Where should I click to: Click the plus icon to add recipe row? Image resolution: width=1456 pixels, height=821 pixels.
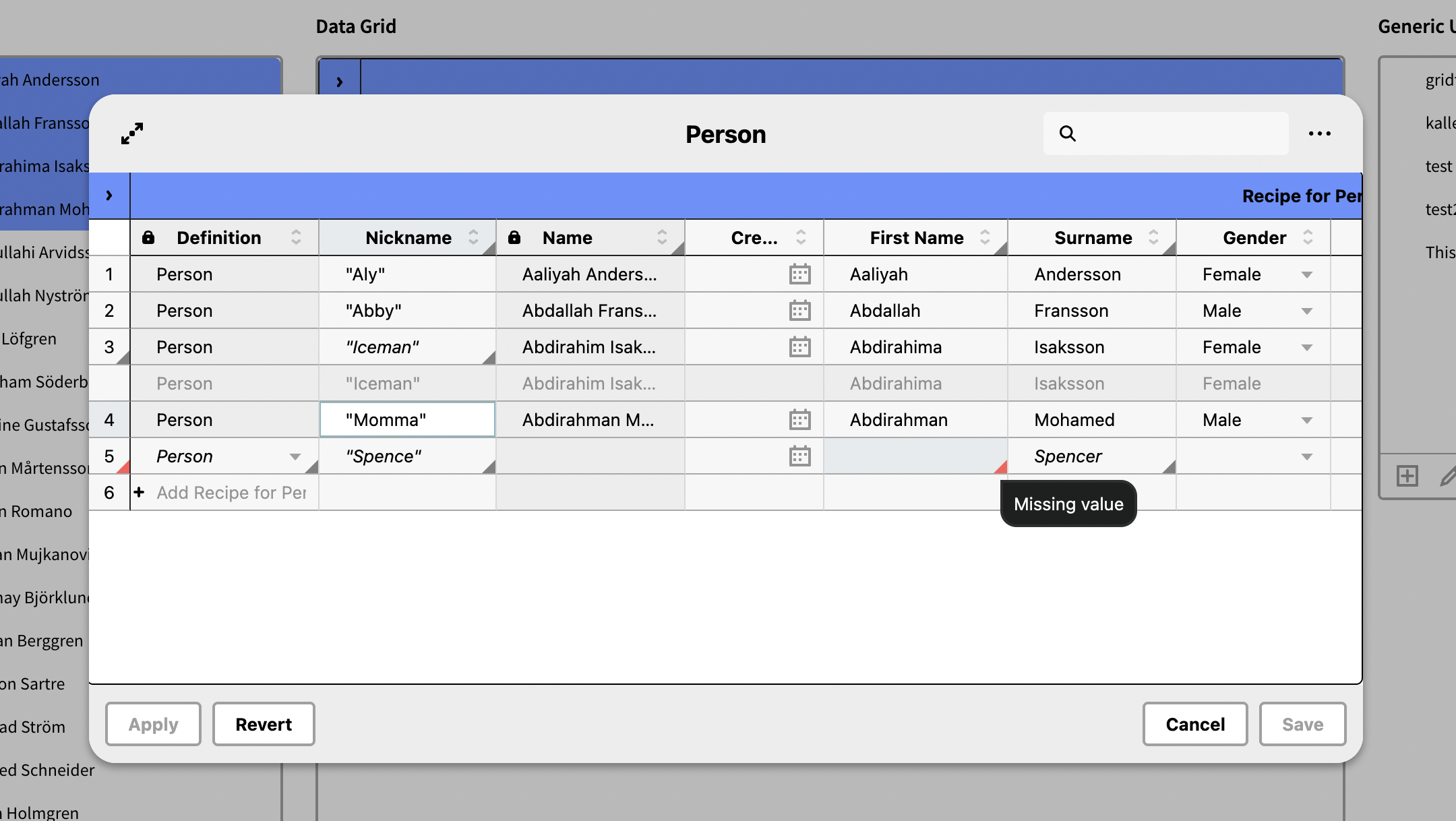139,493
